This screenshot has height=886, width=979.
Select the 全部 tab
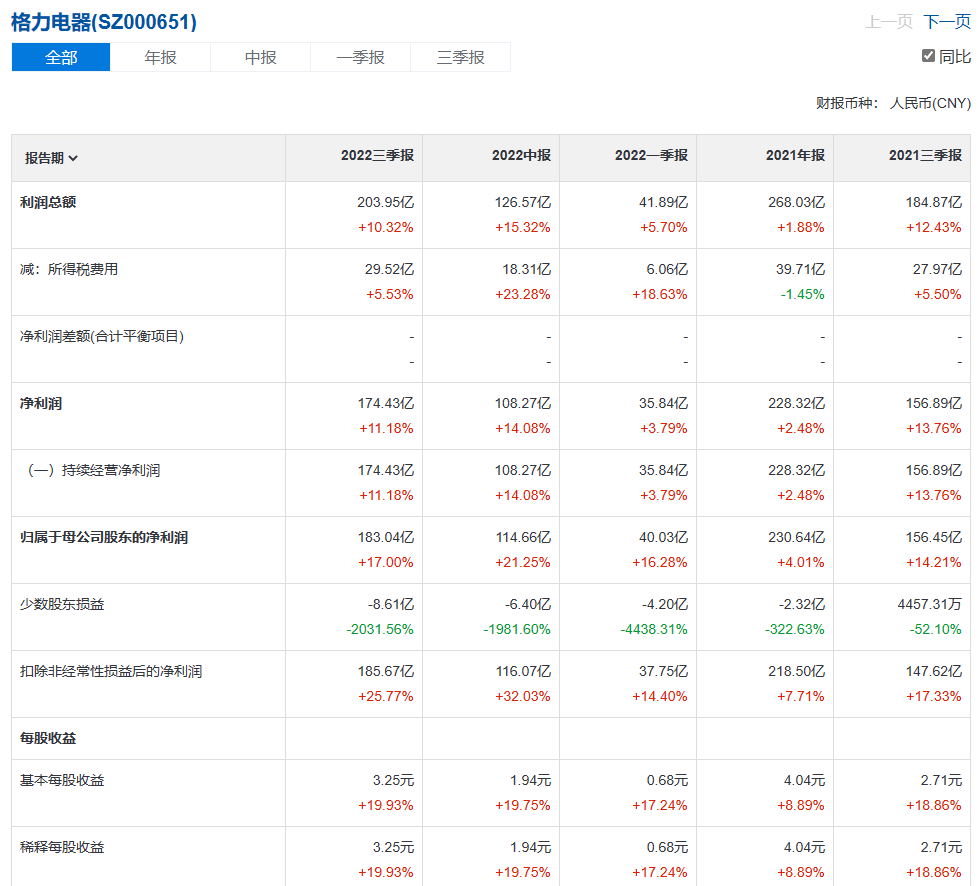(x=61, y=57)
